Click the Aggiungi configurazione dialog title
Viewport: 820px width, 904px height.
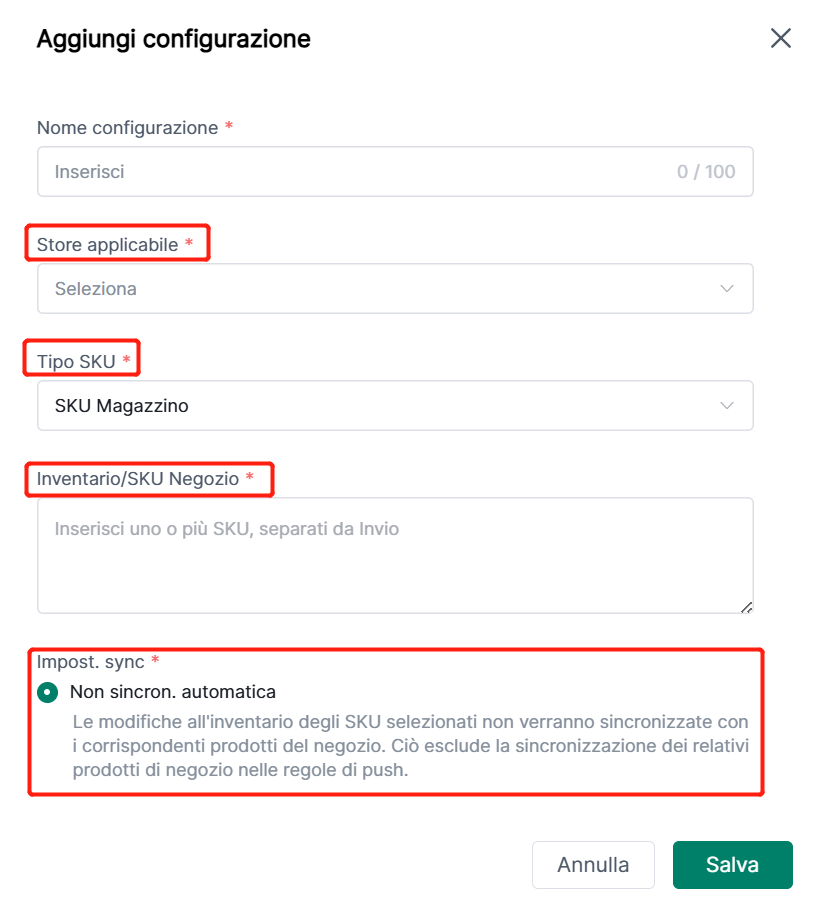click(x=173, y=39)
